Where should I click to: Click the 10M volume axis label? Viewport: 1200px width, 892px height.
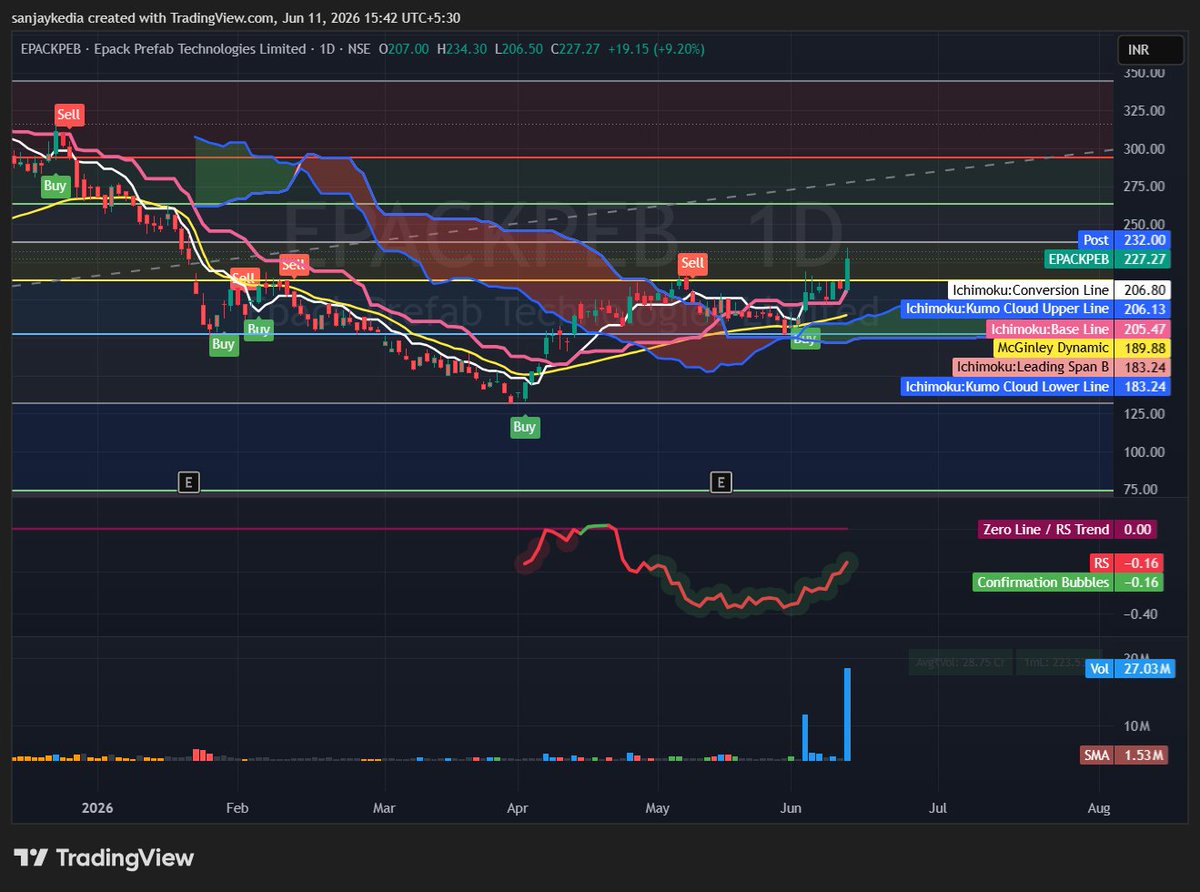click(1136, 725)
